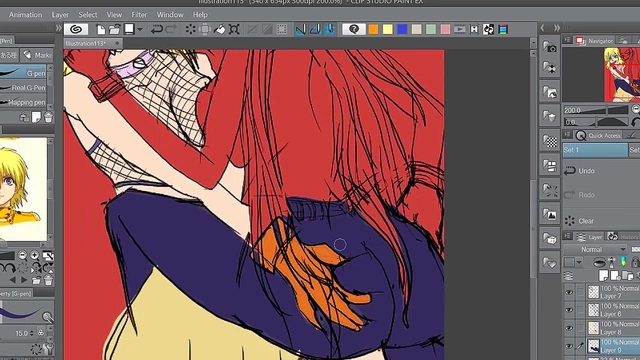Hide Layer 9 with eye icon
Image resolution: width=640 pixels, height=360 pixels.
(x=569, y=346)
